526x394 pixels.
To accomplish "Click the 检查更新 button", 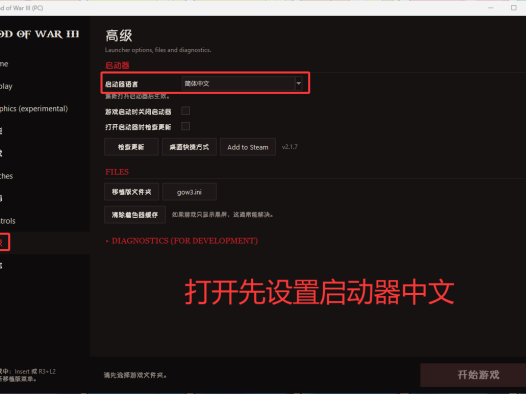I will click(x=131, y=147).
